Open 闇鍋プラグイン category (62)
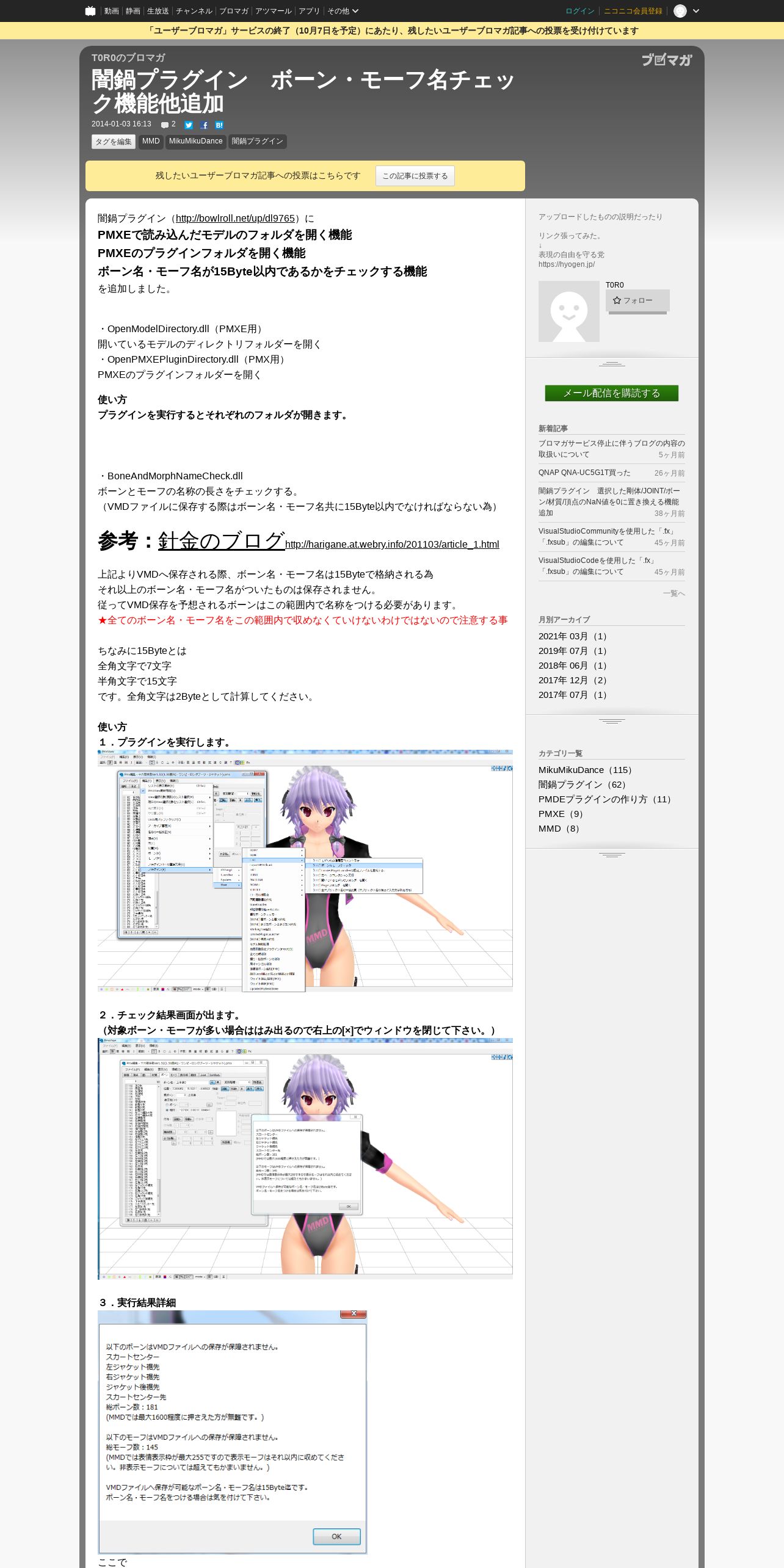 coord(584,785)
